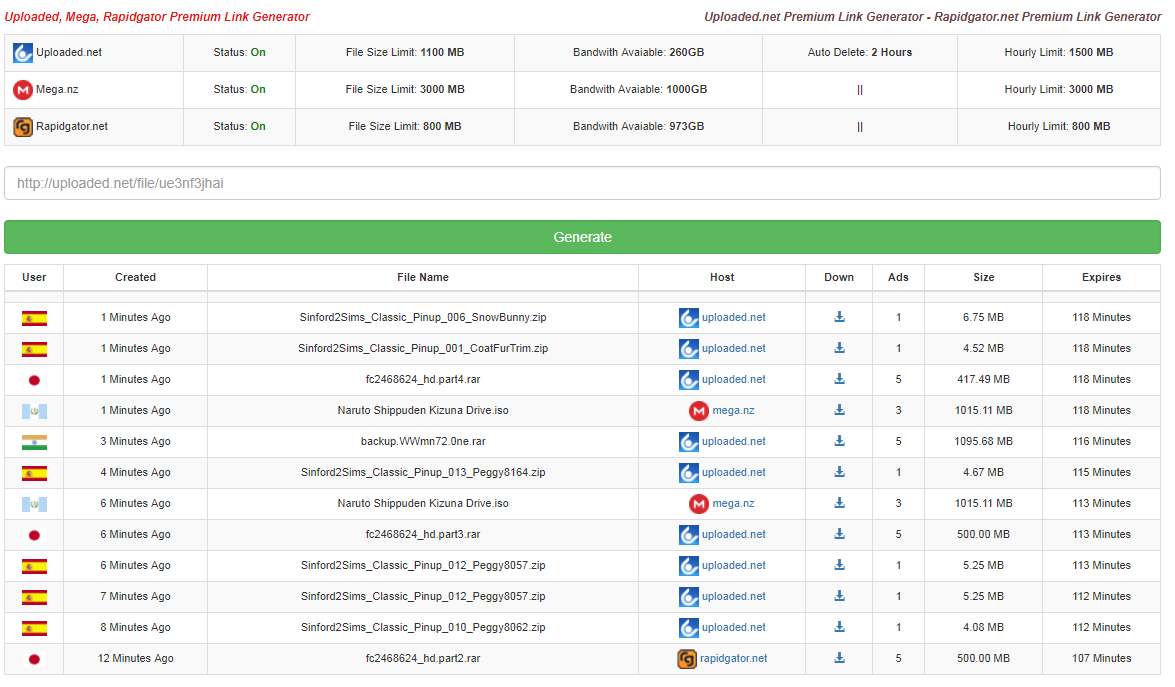This screenshot has width=1175, height=687.
Task: Click the mega icon in Naruto row created 6 minutes ago
Action: (698, 504)
